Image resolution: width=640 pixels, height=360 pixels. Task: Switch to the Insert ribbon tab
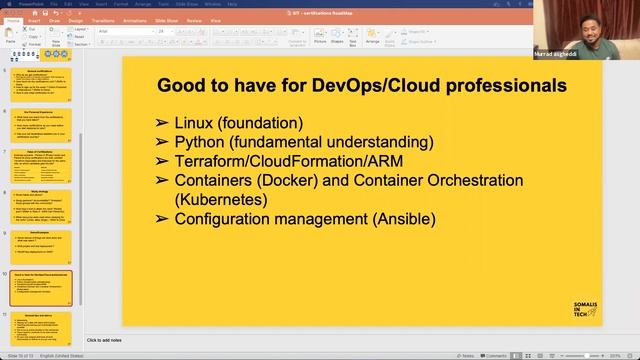click(34, 20)
